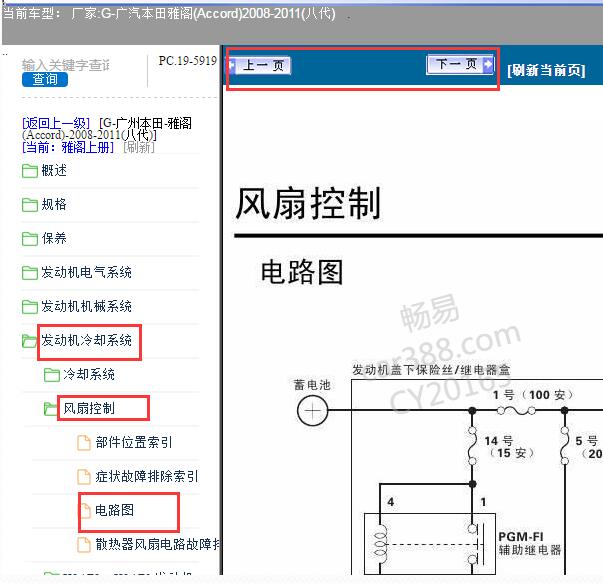Select the 冷却系统 subfolder label

(x=89, y=374)
